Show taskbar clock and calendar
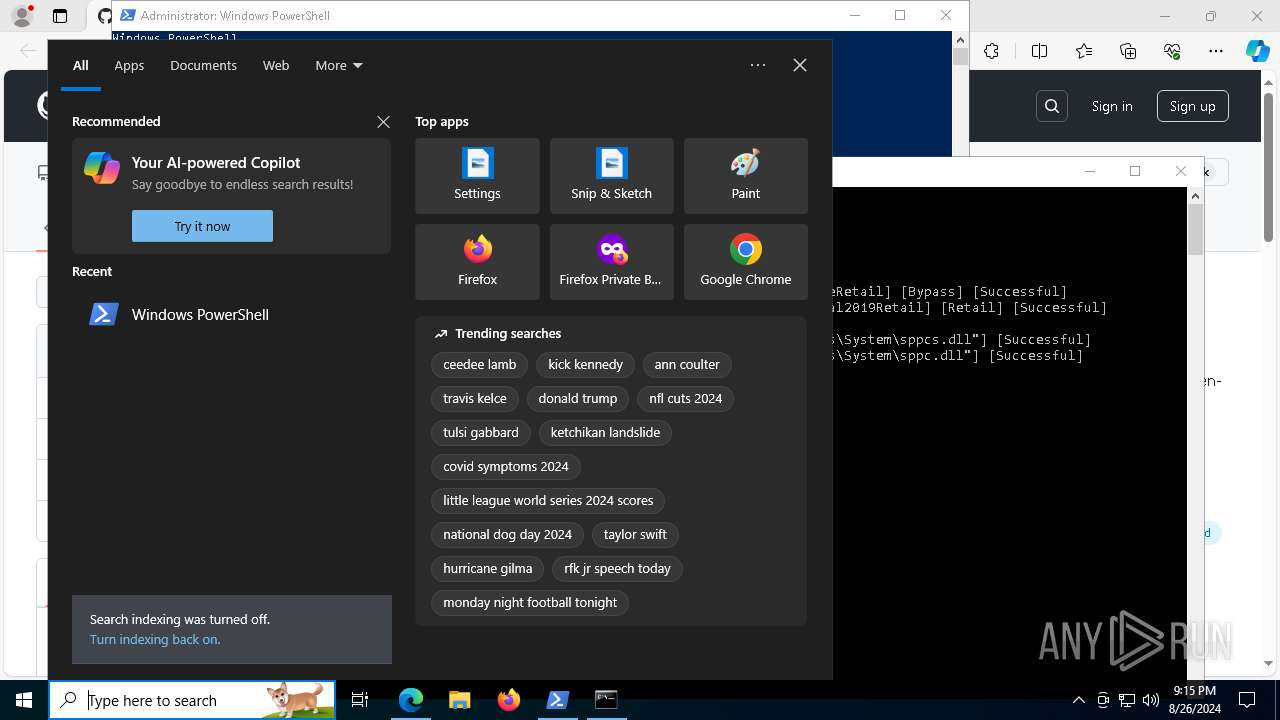The width and height of the screenshot is (1280, 720). [x=1194, y=700]
